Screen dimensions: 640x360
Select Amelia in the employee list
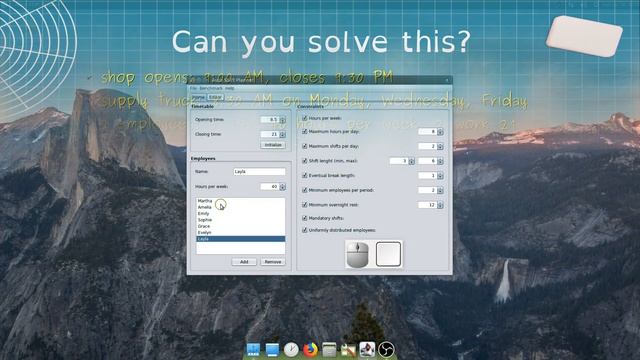click(x=240, y=207)
